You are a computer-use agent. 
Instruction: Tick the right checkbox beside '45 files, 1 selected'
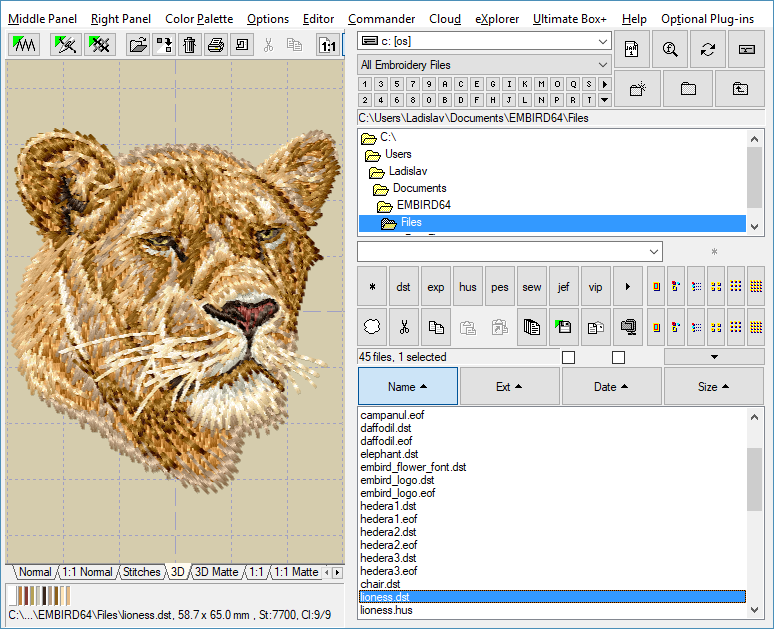click(x=619, y=357)
